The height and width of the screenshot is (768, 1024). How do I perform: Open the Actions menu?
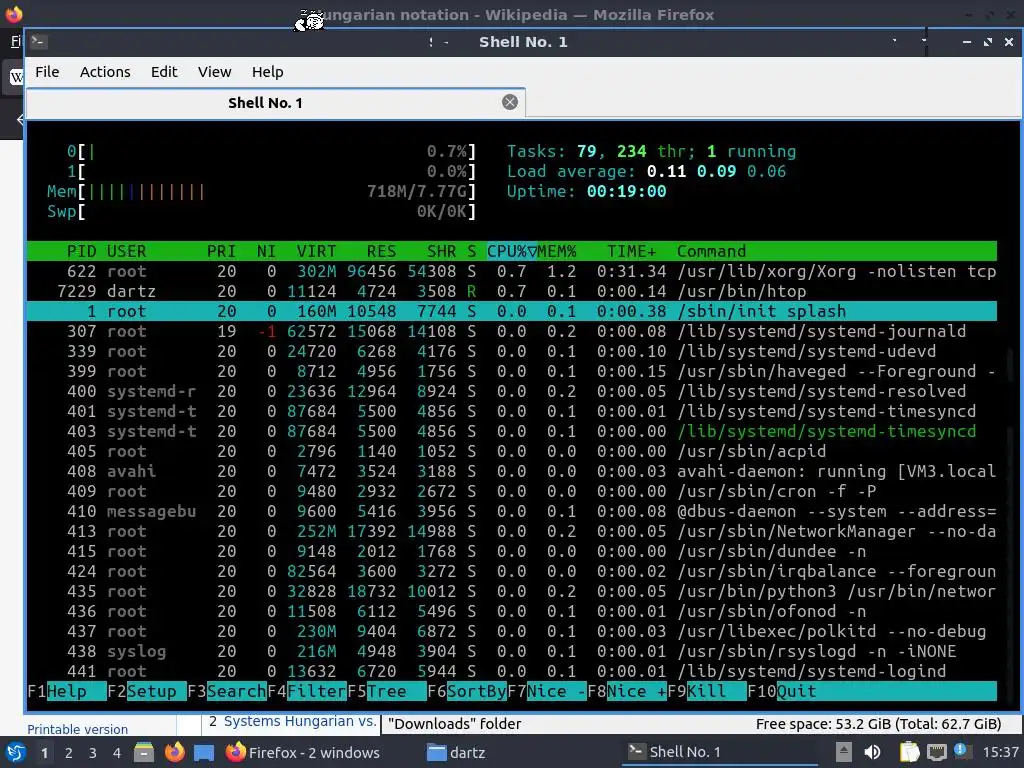coord(104,72)
